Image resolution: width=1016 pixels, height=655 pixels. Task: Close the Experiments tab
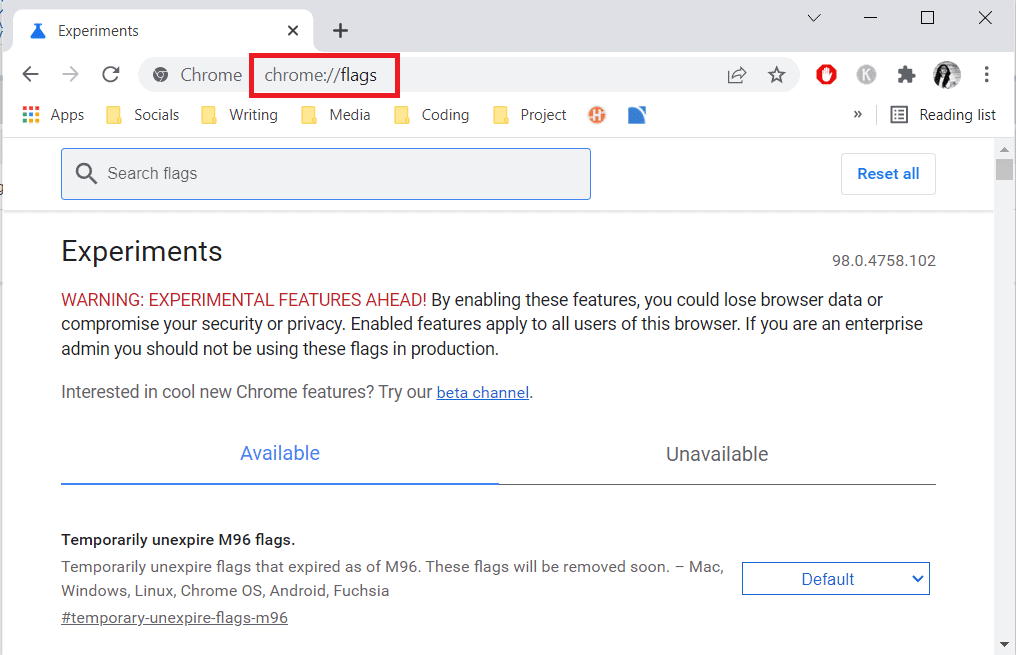293,30
